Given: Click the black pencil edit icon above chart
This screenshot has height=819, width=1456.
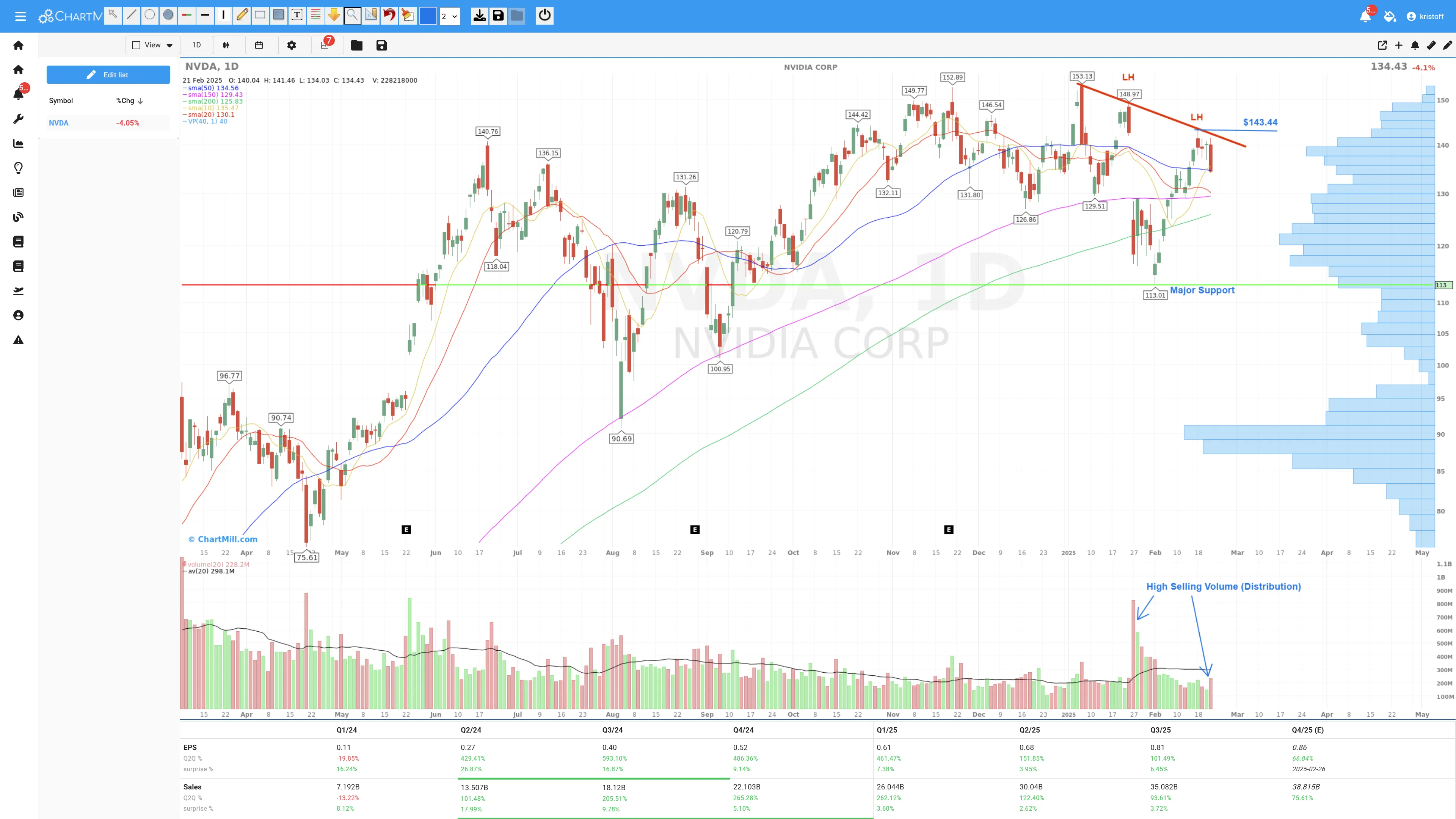Looking at the screenshot, I should coord(1448,45).
